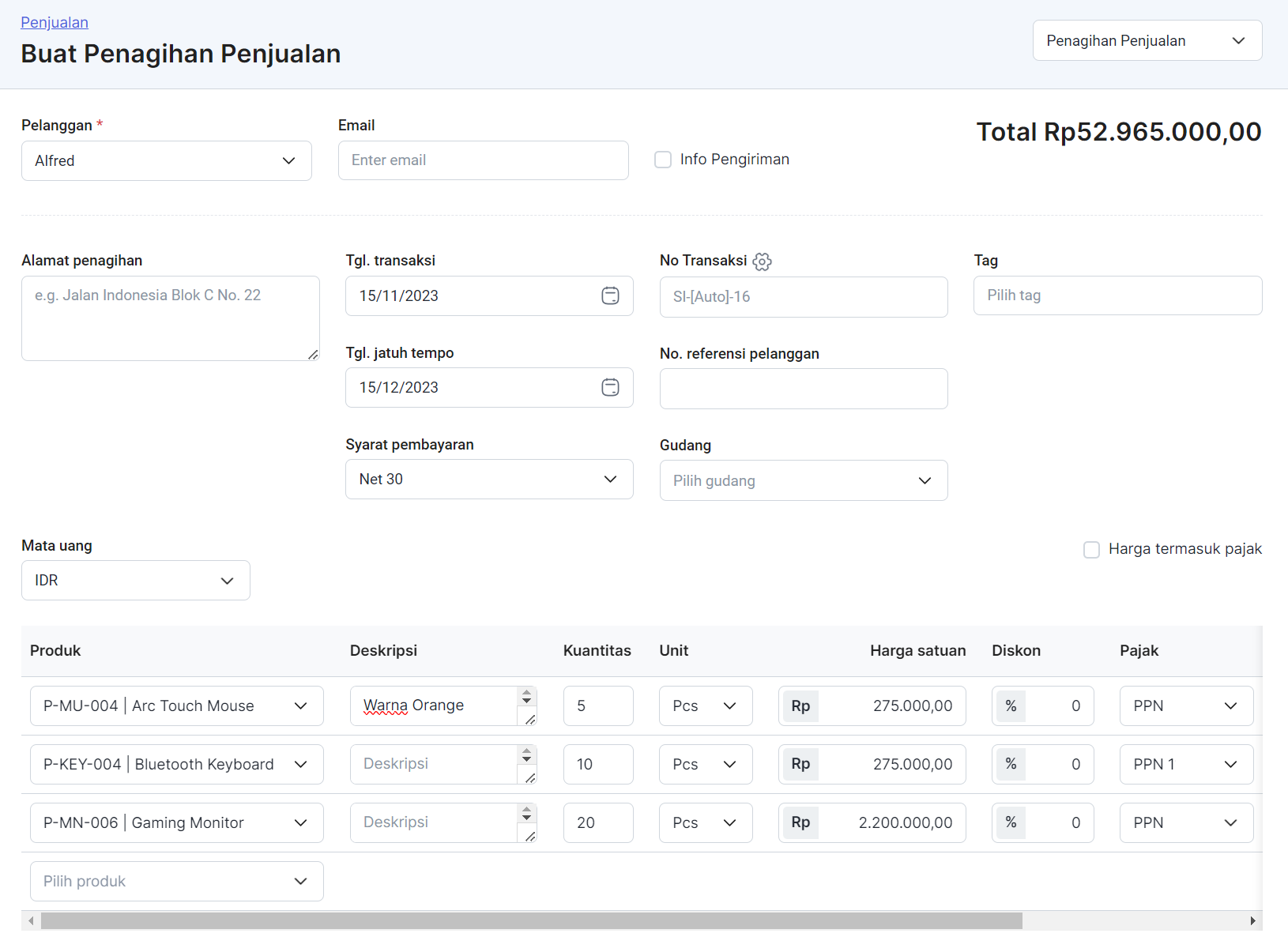
Task: Open the Pilih gudang warehouse dropdown
Action: tap(803, 480)
